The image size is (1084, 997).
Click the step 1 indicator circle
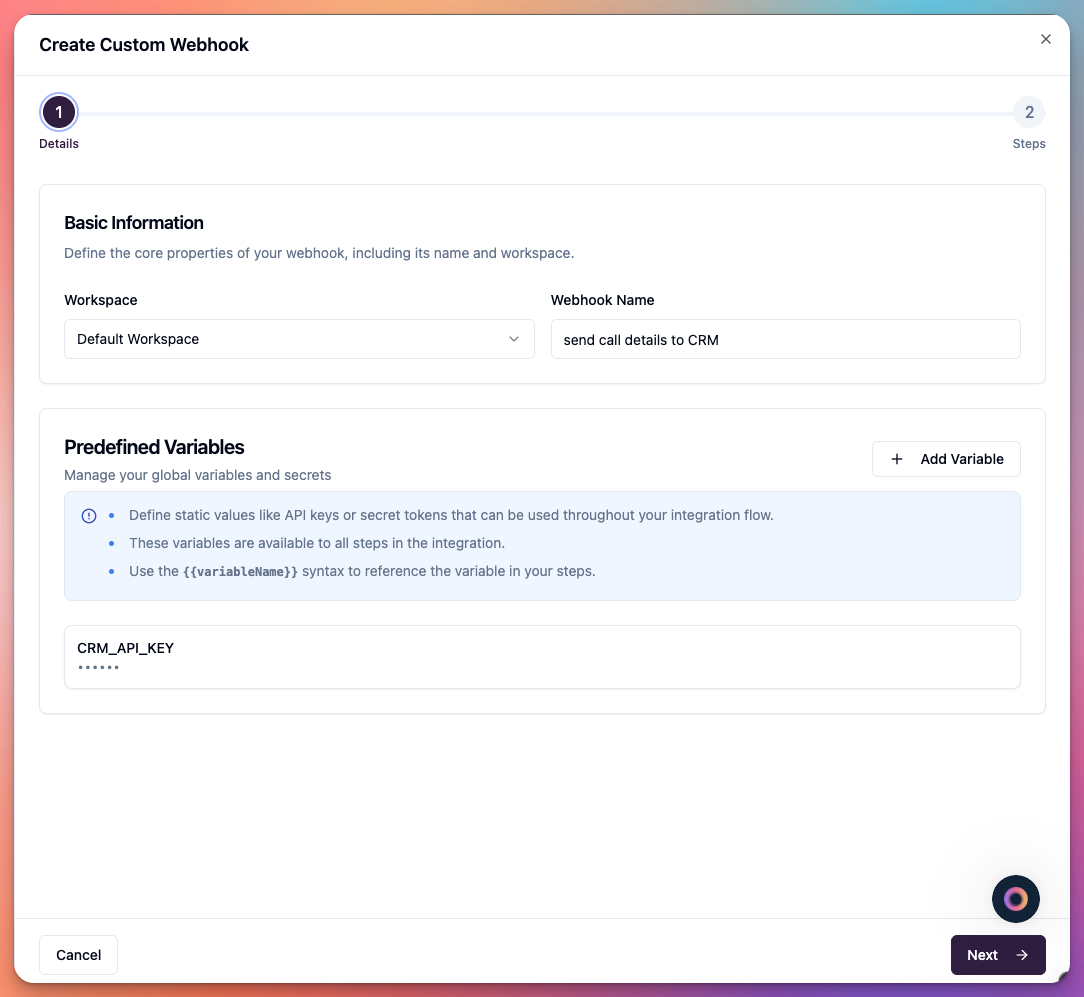pyautogui.click(x=58, y=112)
